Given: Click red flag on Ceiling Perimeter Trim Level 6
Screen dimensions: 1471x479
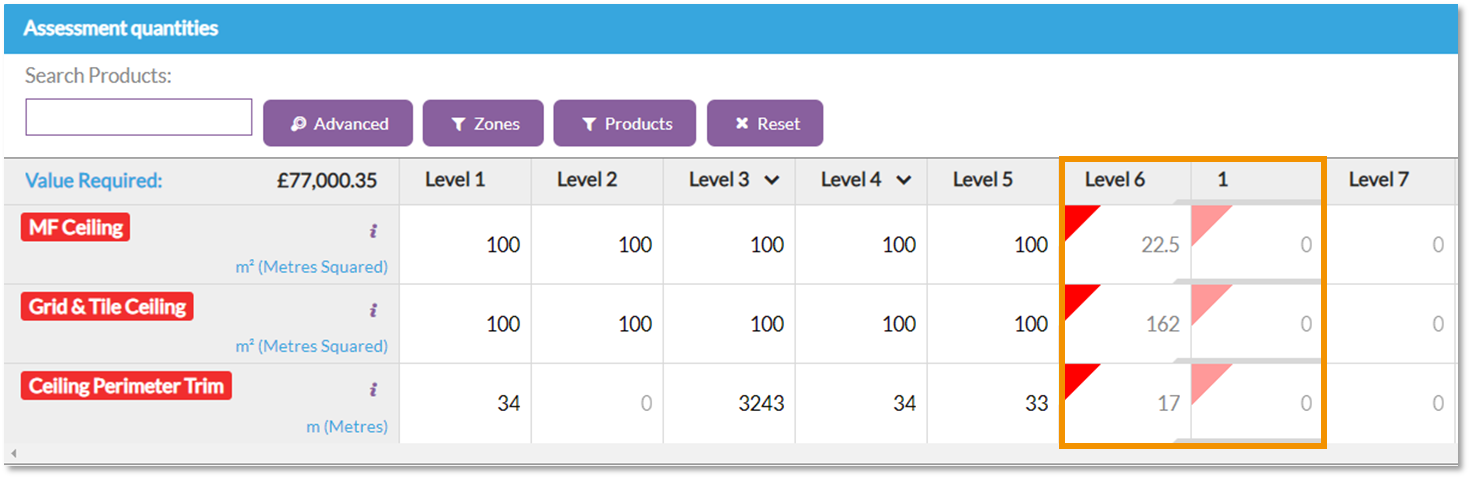Looking at the screenshot, I should pyautogui.click(x=1077, y=376).
